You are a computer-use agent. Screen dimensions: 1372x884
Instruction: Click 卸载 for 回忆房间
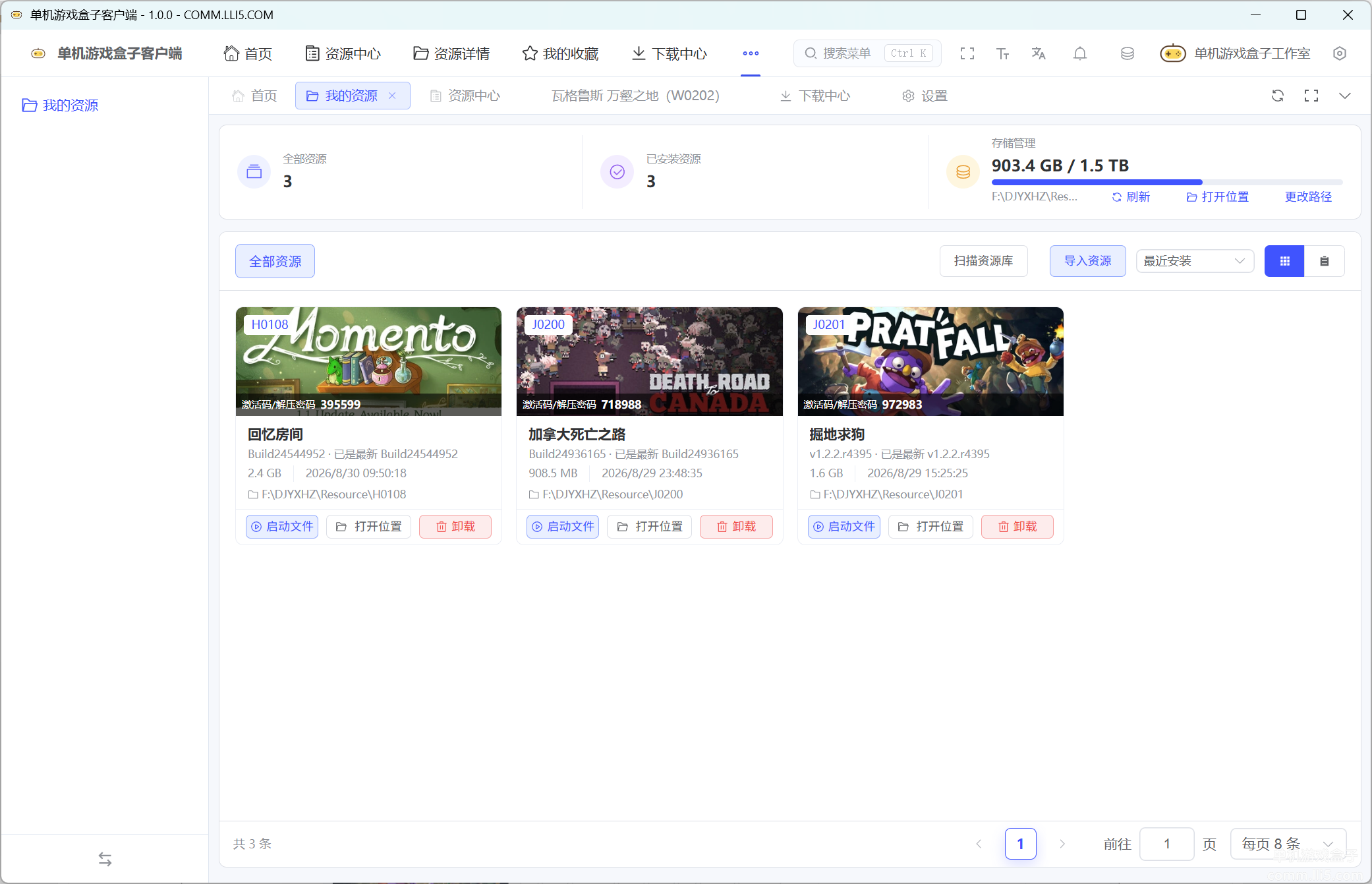click(455, 527)
